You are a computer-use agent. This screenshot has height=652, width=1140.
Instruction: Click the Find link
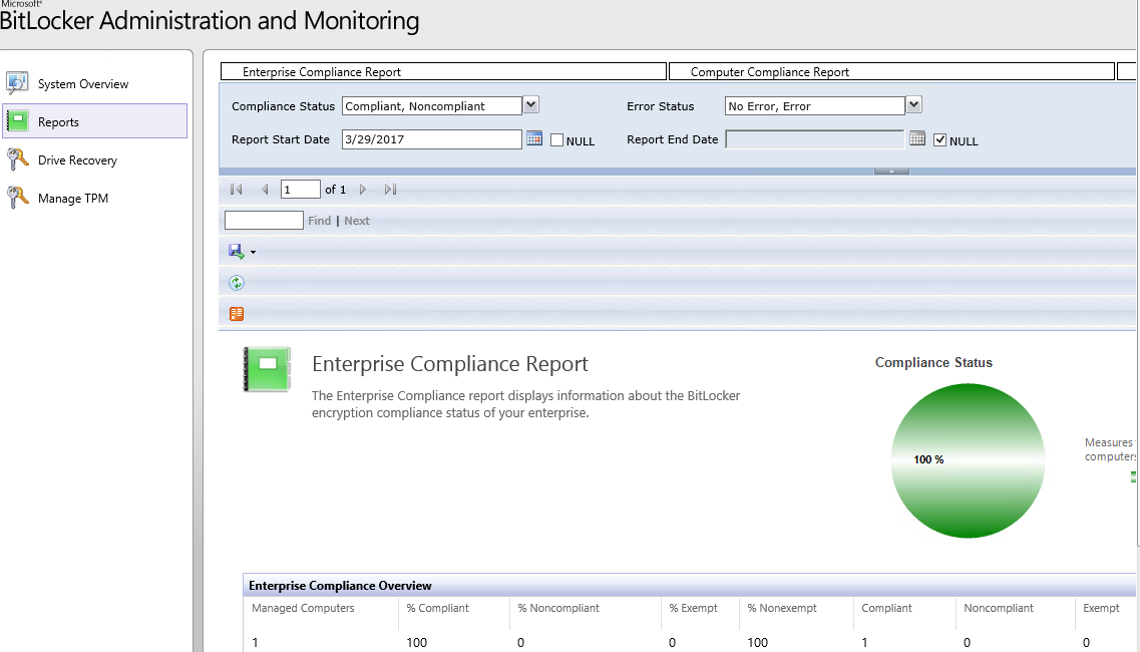pyautogui.click(x=319, y=221)
